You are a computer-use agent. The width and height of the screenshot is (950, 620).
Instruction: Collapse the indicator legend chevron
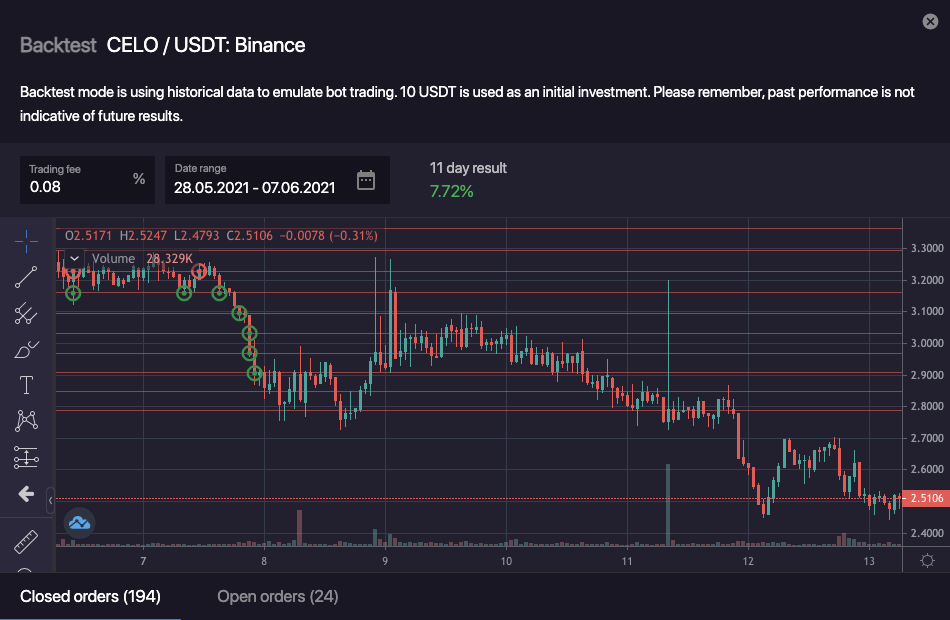tap(73, 258)
